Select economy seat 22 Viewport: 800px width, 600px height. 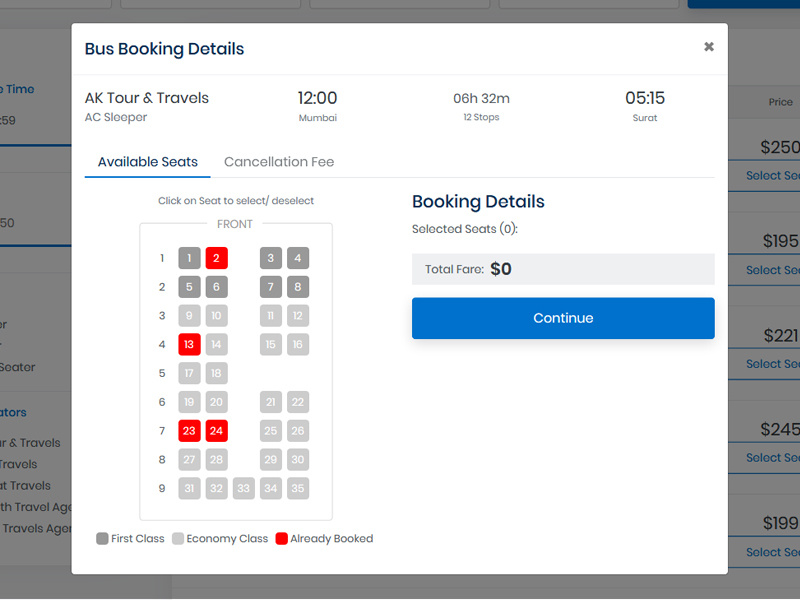click(x=300, y=402)
